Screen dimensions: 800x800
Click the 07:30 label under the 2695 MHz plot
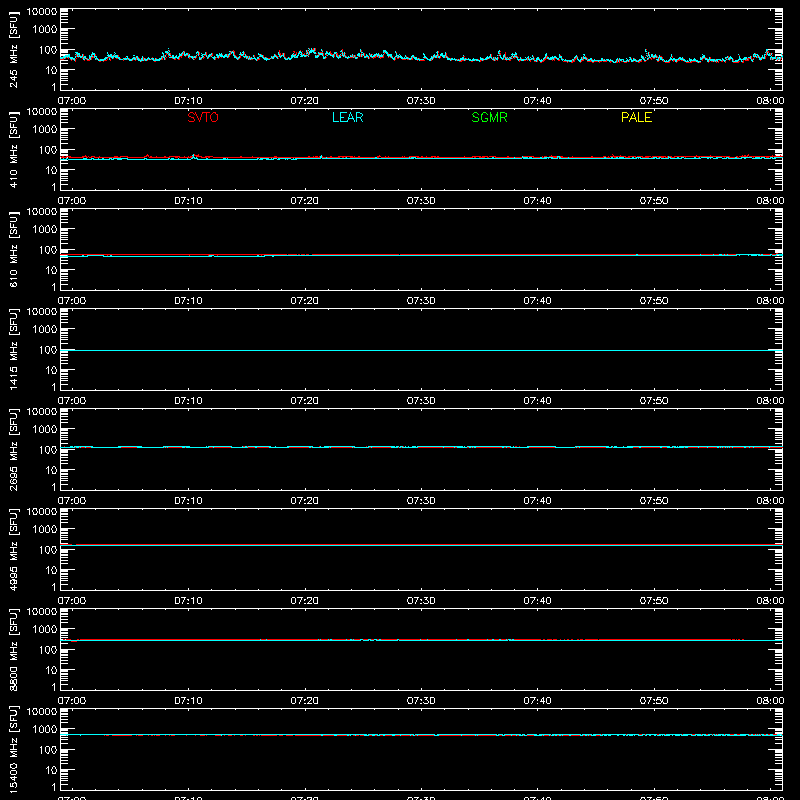421,501
